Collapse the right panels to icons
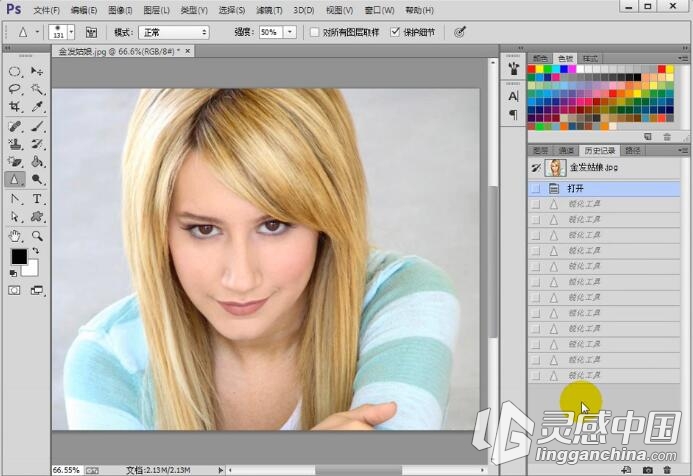The image size is (693, 476). tap(684, 48)
